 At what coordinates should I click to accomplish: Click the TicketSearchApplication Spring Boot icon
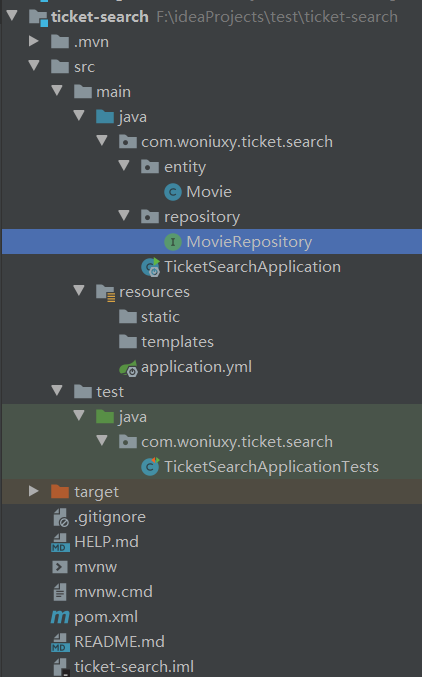click(151, 267)
